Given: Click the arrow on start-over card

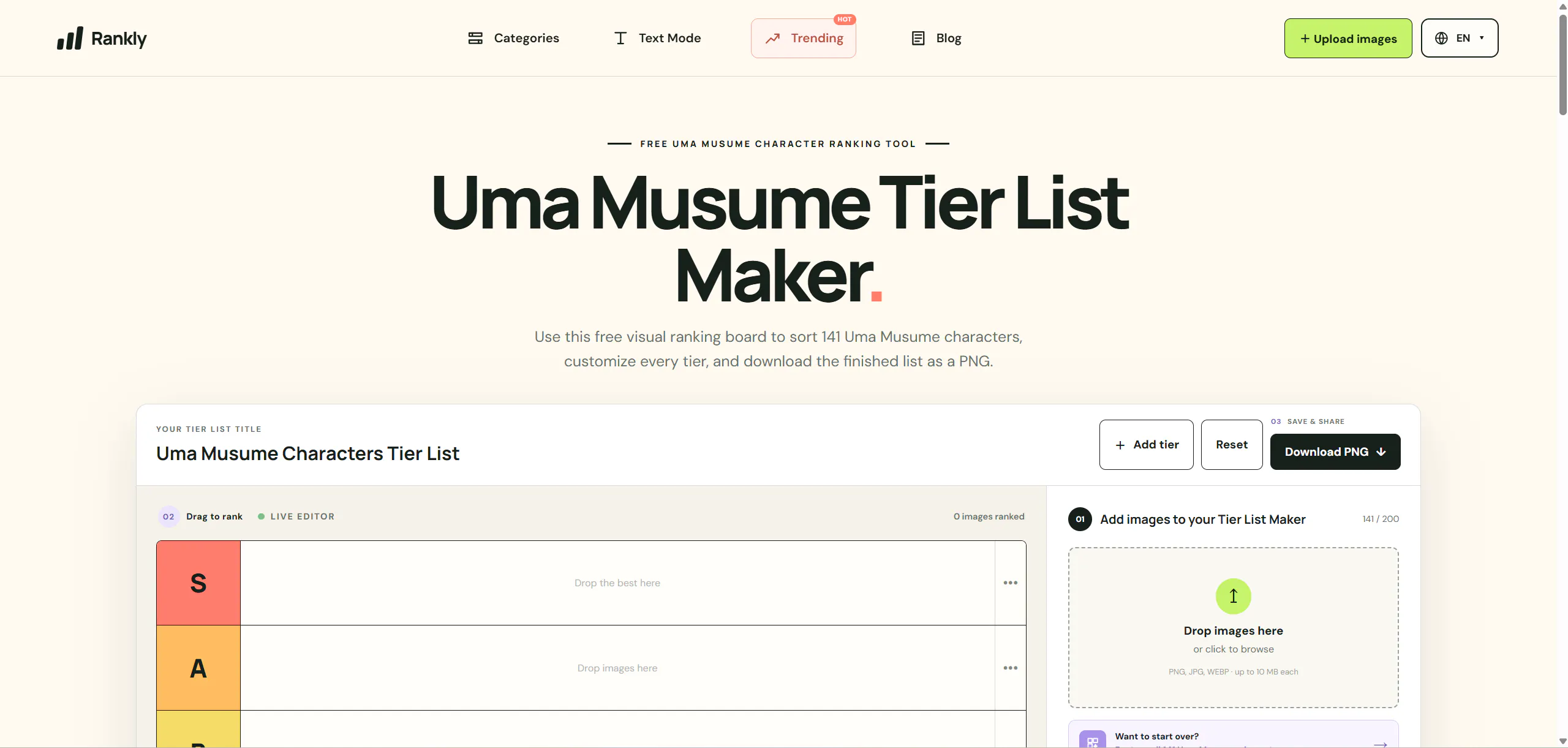Looking at the screenshot, I should pyautogui.click(x=1381, y=744).
